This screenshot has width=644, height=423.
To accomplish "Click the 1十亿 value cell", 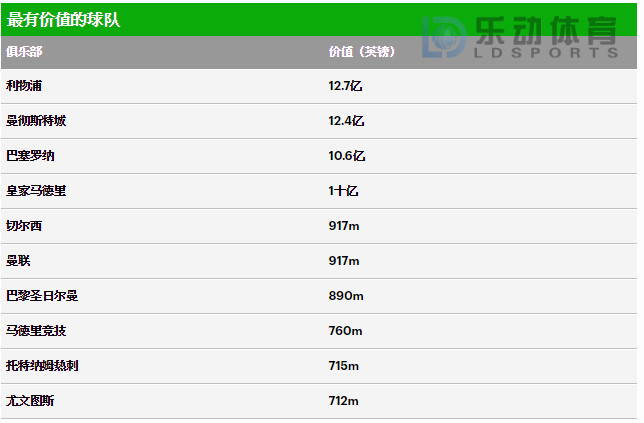I will (x=343, y=191).
